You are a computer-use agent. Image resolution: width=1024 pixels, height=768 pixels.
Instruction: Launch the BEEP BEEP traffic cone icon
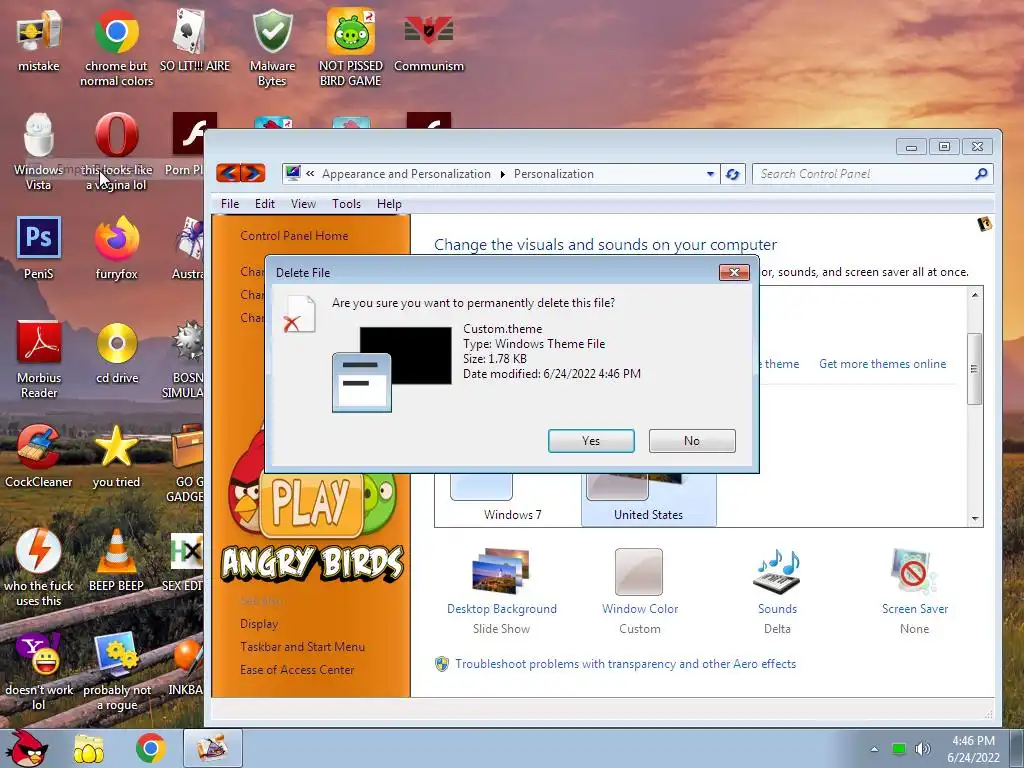pyautogui.click(x=116, y=551)
